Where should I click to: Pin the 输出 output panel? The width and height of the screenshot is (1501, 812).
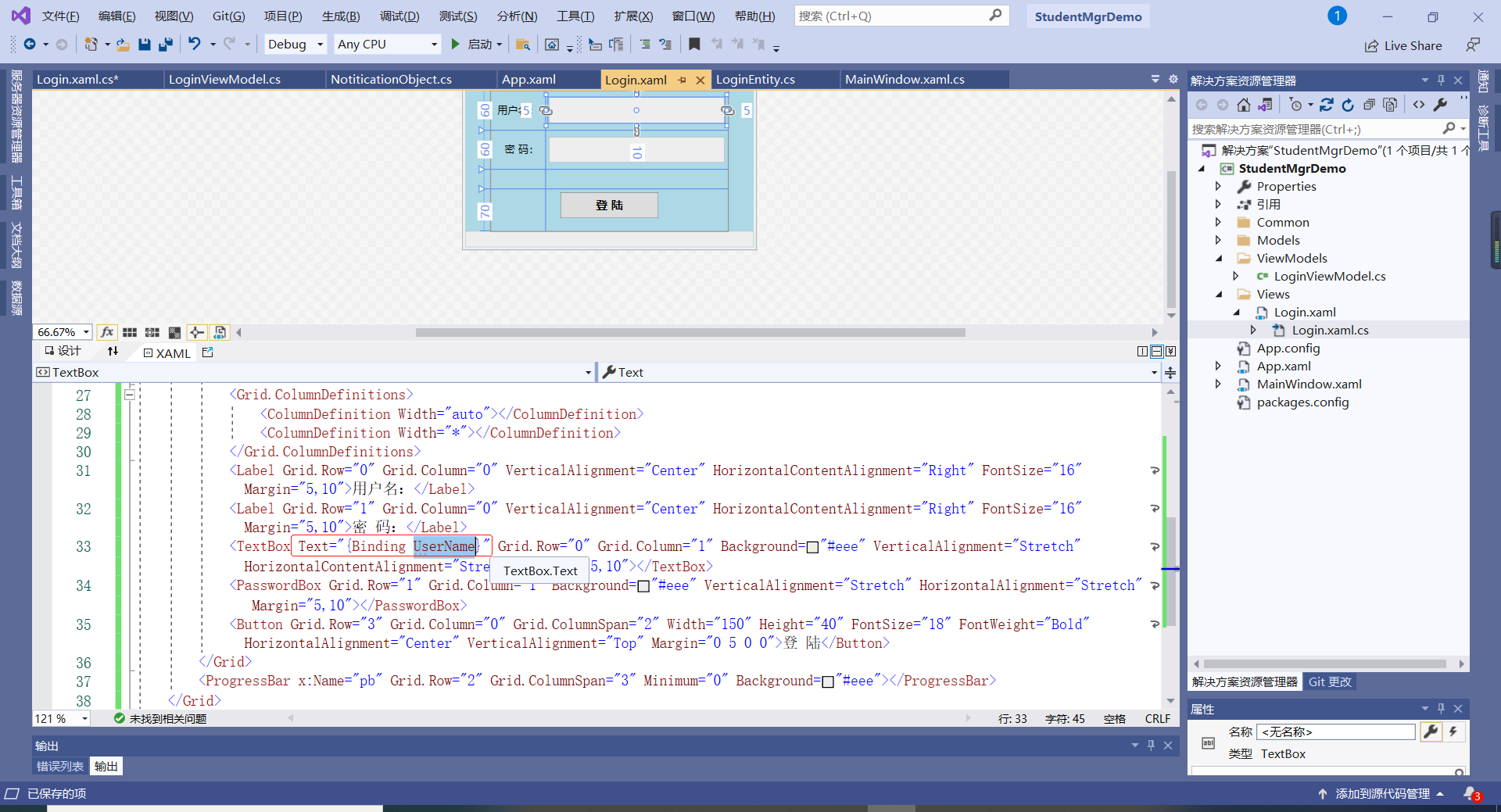pyautogui.click(x=1151, y=745)
